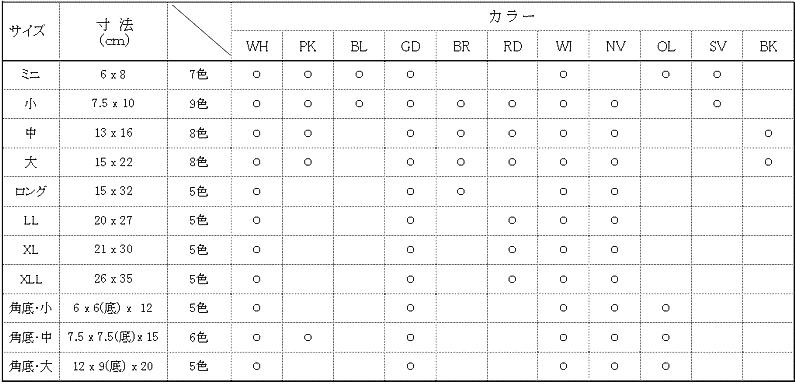This screenshot has width=795, height=385.
Task: Click the BR circle in ロング row
Action: [460, 192]
